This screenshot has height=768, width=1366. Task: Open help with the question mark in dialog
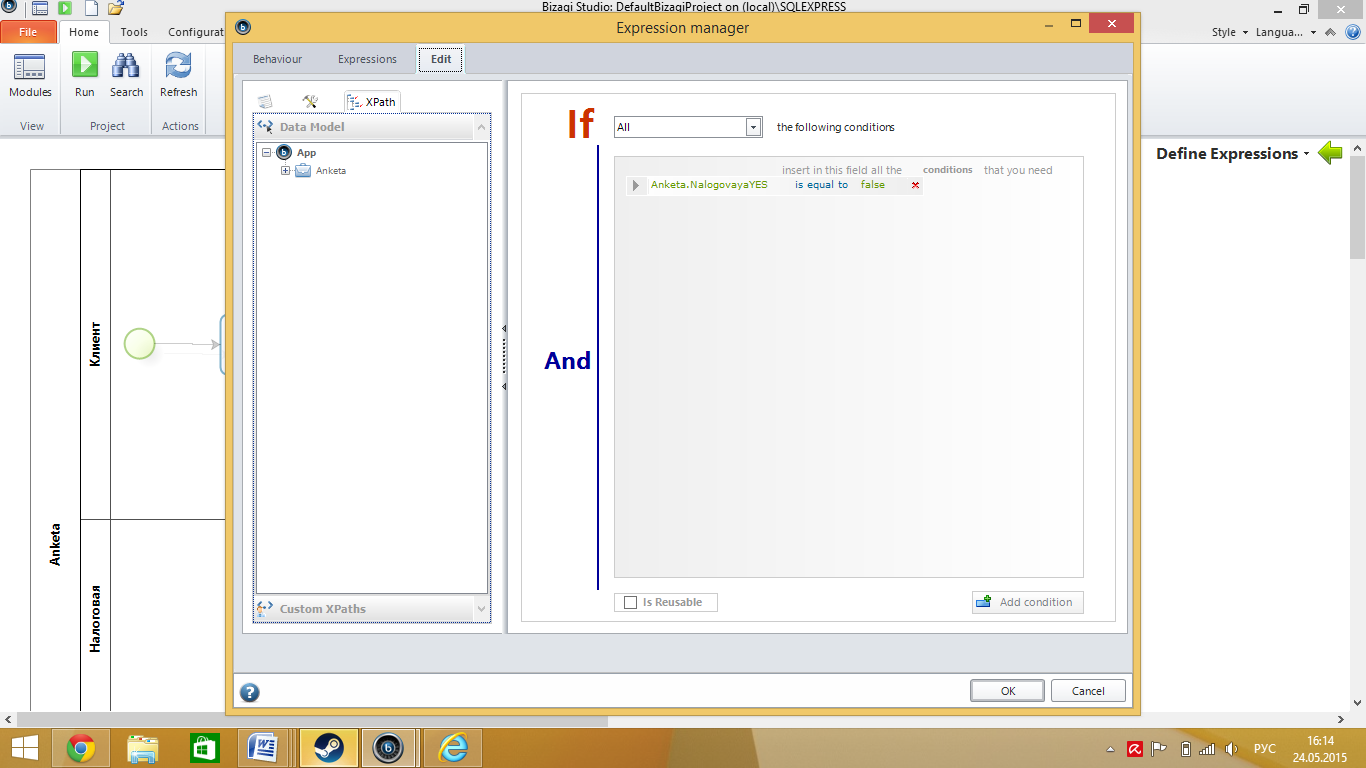(250, 692)
